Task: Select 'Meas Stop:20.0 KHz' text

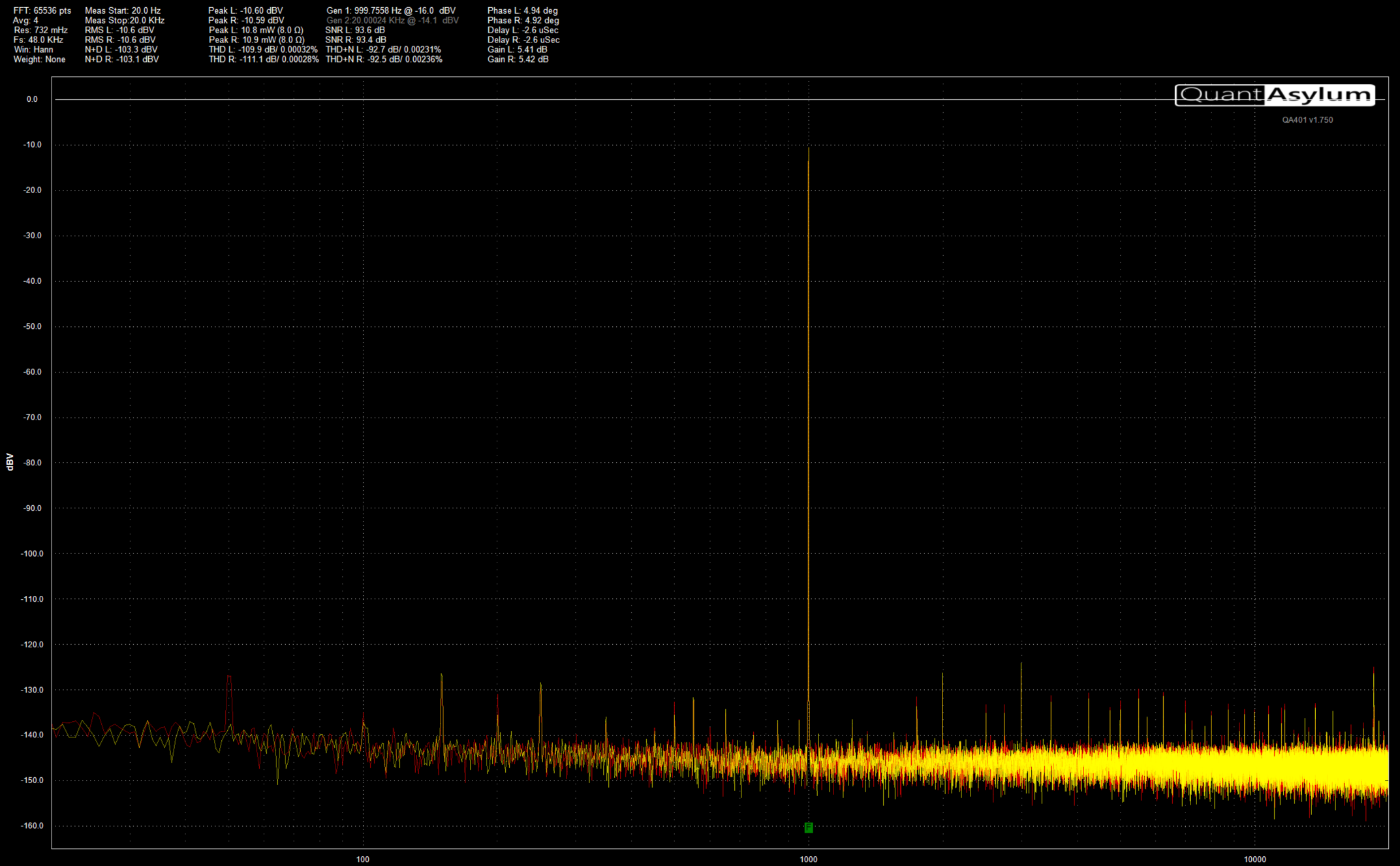Action: [125, 21]
